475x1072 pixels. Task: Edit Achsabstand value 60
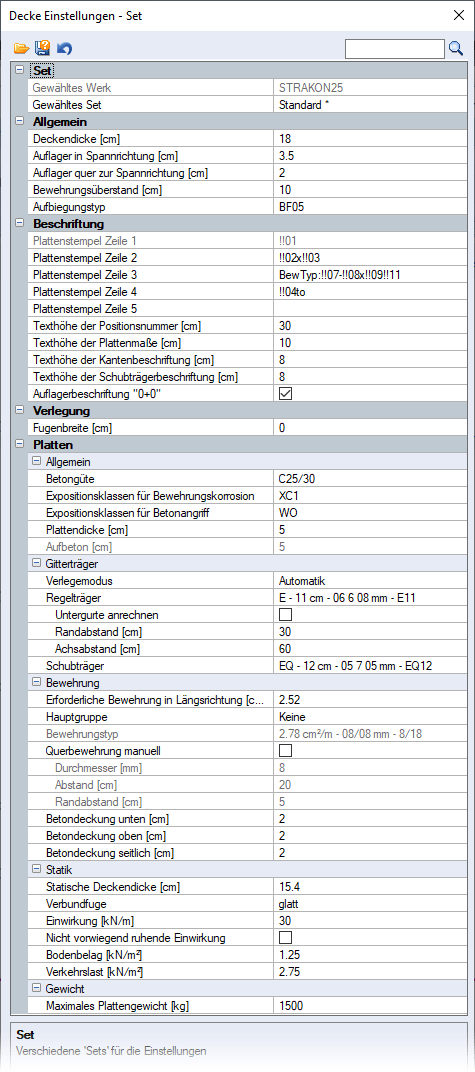coord(368,649)
